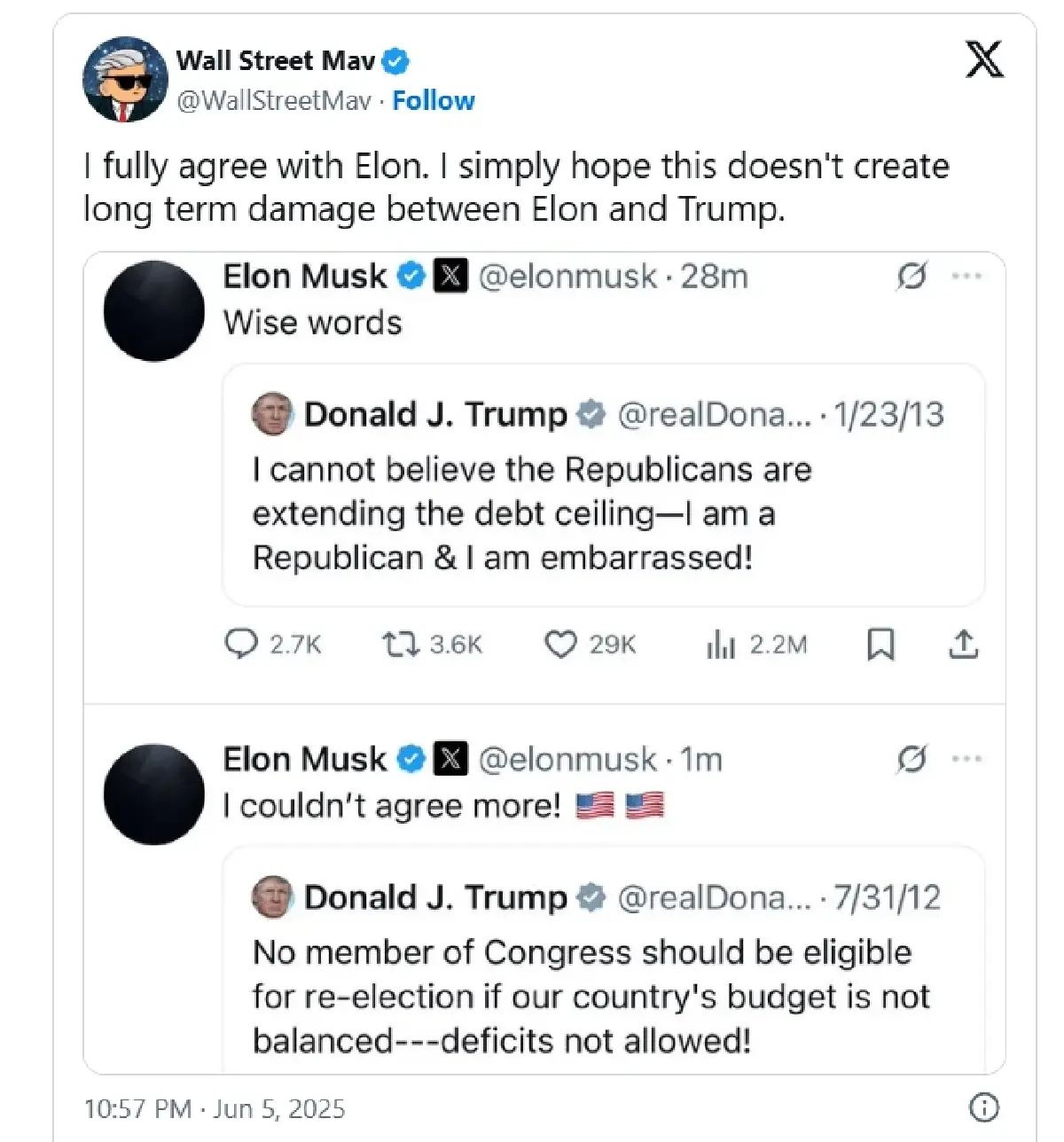Screen dimensions: 1064x1142
Task: Open more options on the 28m post
Action: [x=966, y=277]
